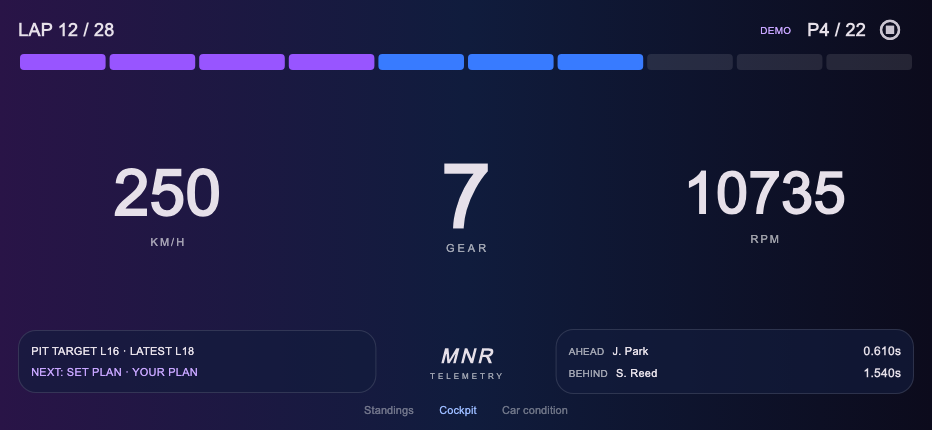Viewport: 932px width, 430px height.
Task: Click the DEMO label
Action: click(x=776, y=30)
